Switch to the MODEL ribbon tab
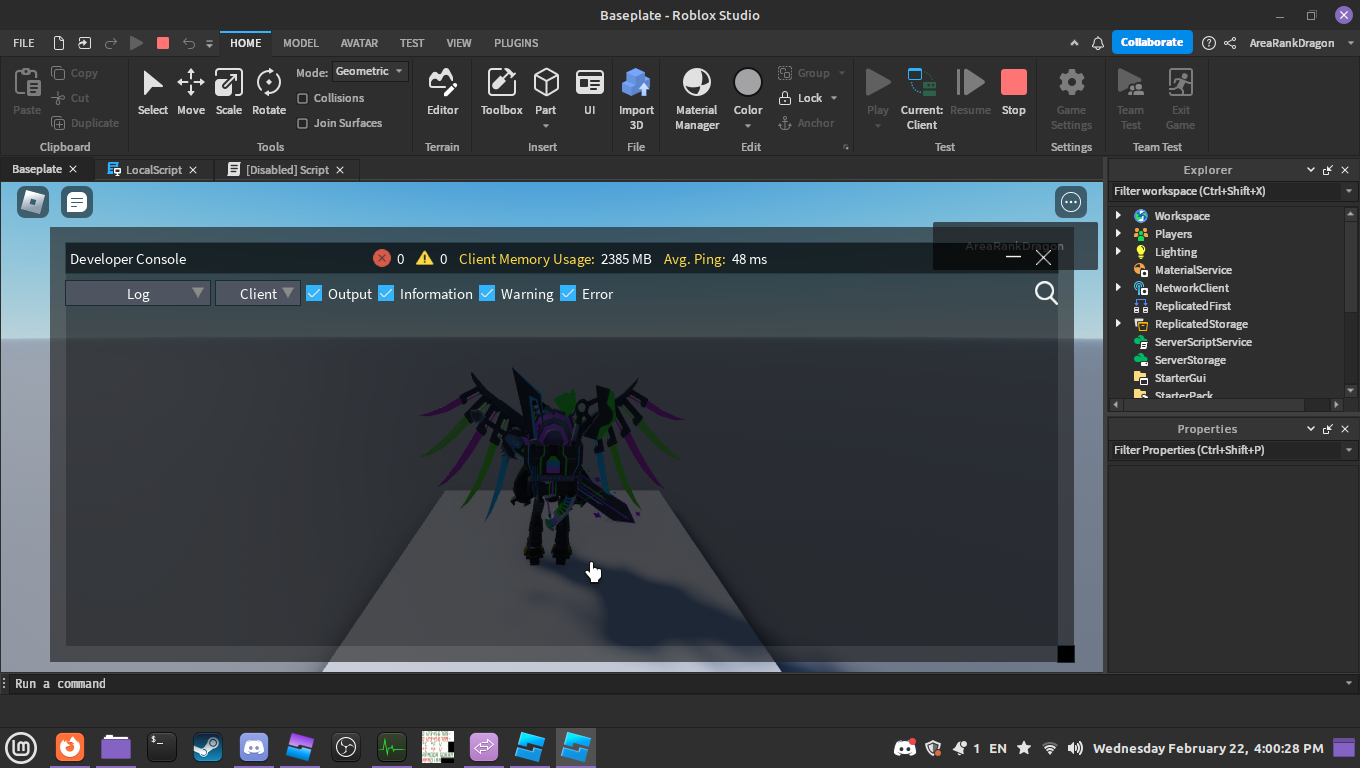 [300, 43]
